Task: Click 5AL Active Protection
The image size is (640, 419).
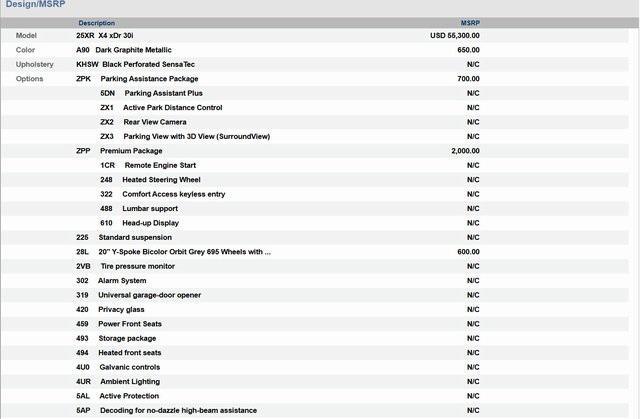Action: click(x=118, y=396)
